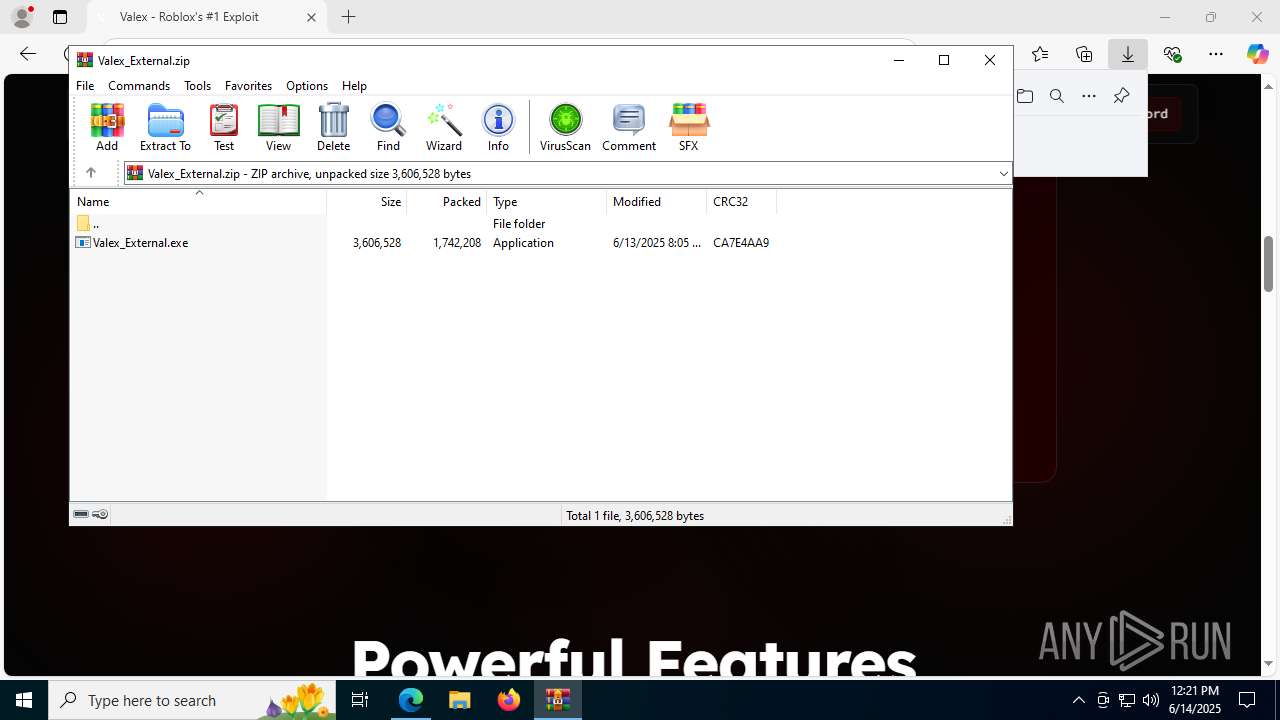Open the volume control in system tray
The width and height of the screenshot is (1280, 720).
[1150, 700]
